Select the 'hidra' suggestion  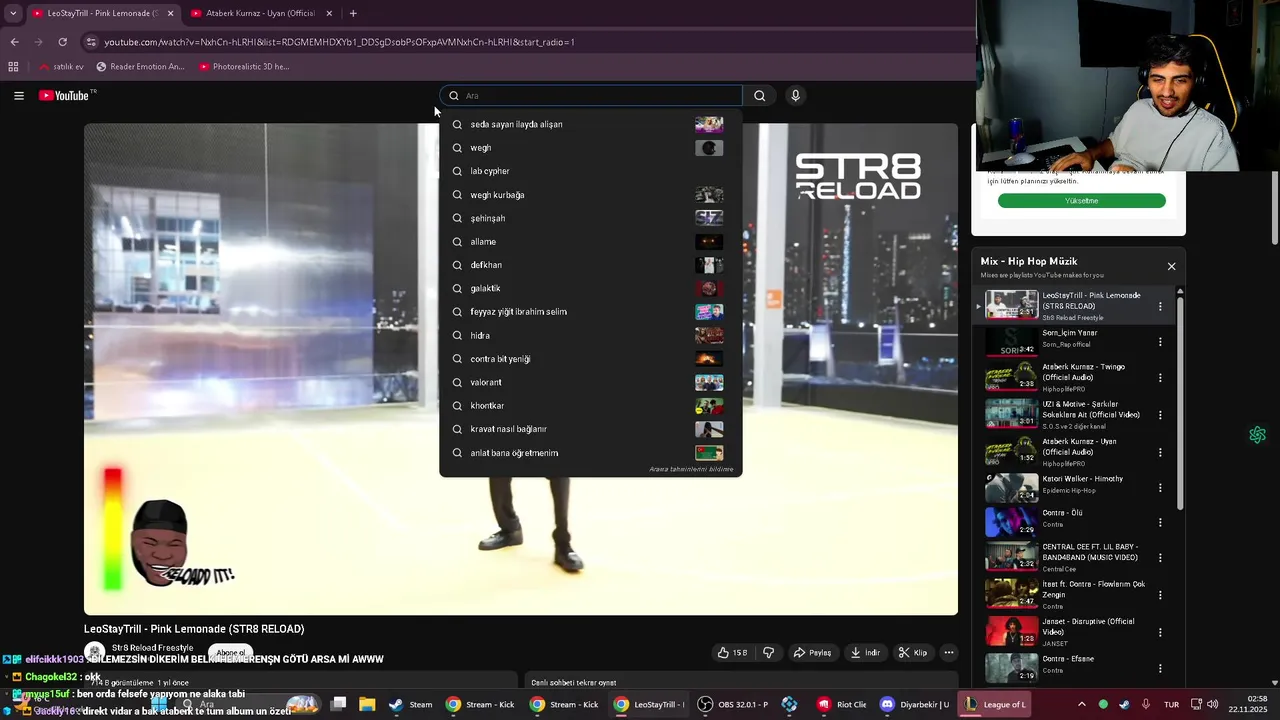[x=590, y=335]
